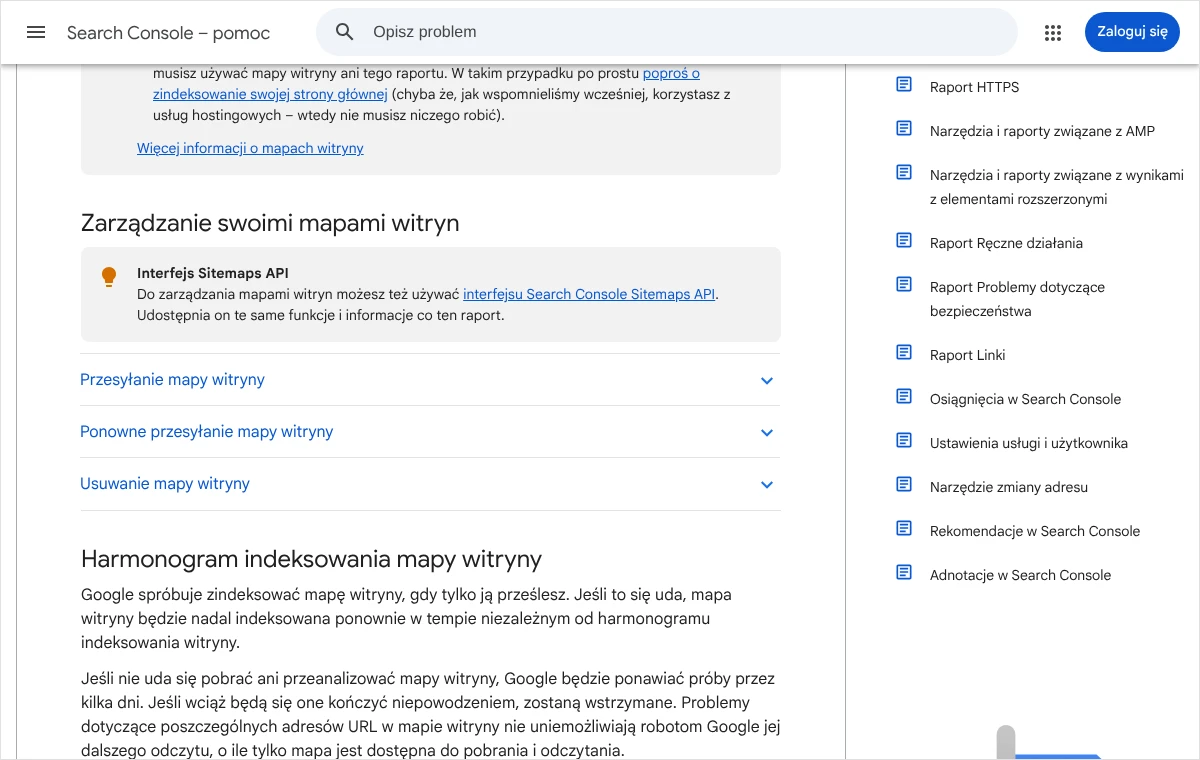
Task: Open Raport HTTPS article
Action: click(x=974, y=87)
